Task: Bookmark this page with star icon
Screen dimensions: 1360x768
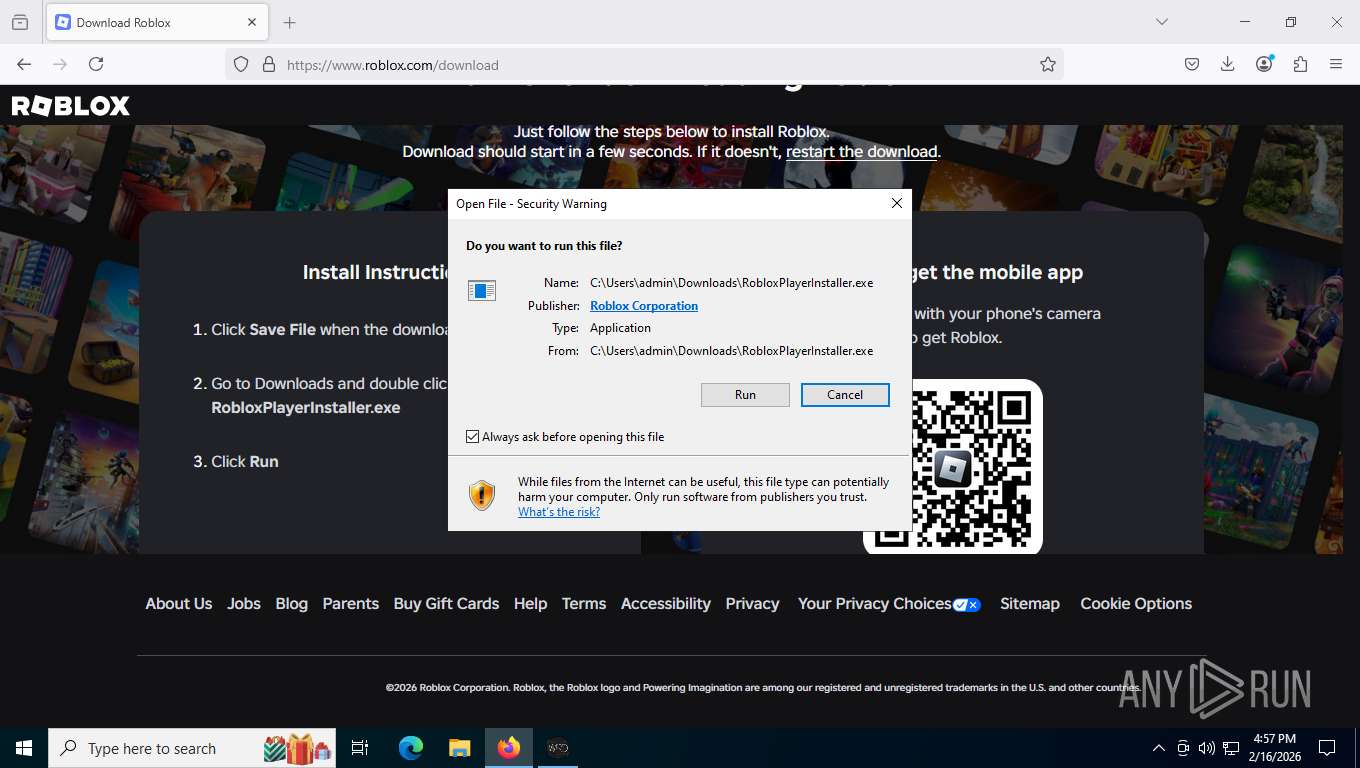Action: pyautogui.click(x=1048, y=64)
